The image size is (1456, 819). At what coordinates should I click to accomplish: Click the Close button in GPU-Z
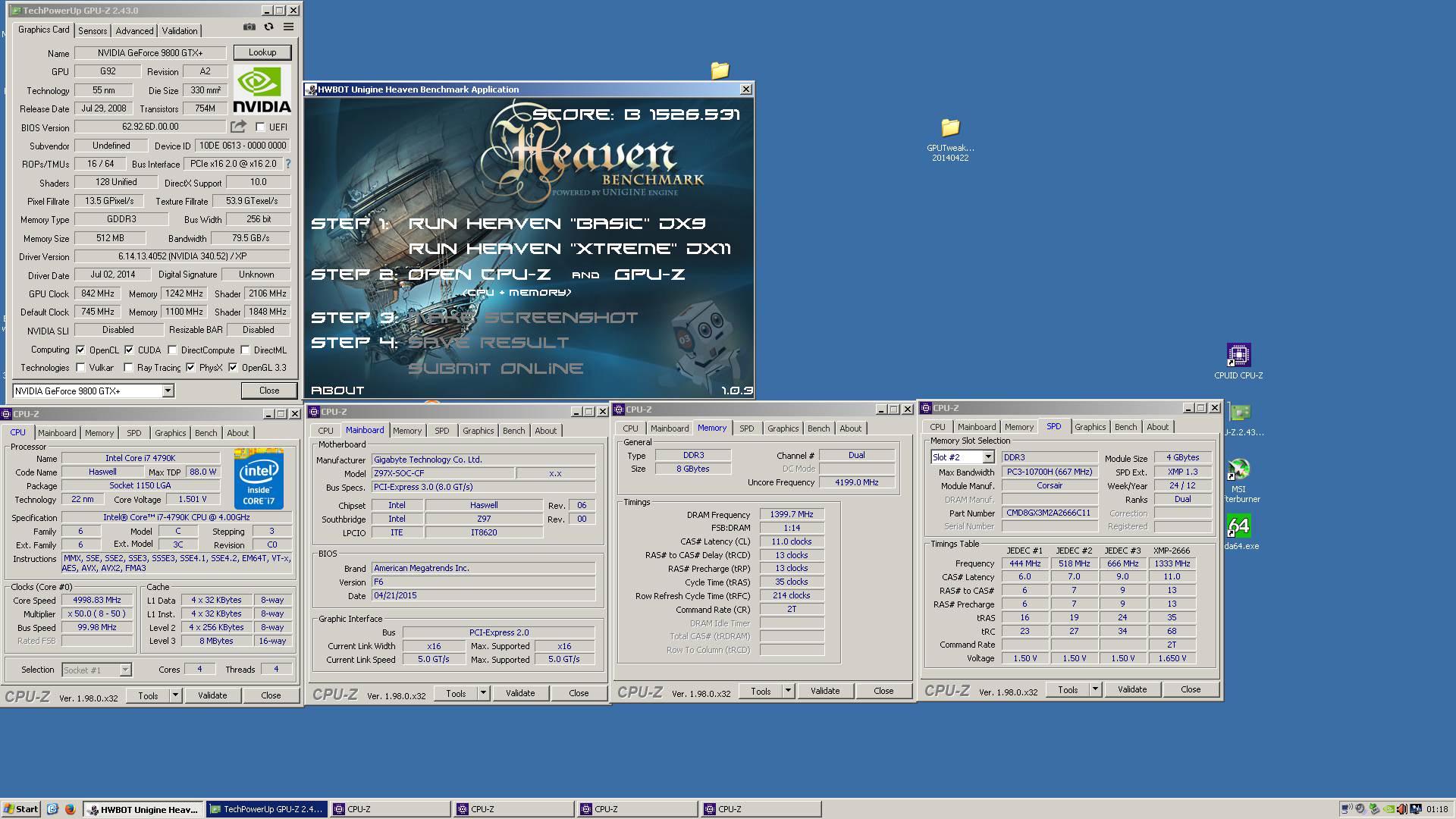coord(269,391)
